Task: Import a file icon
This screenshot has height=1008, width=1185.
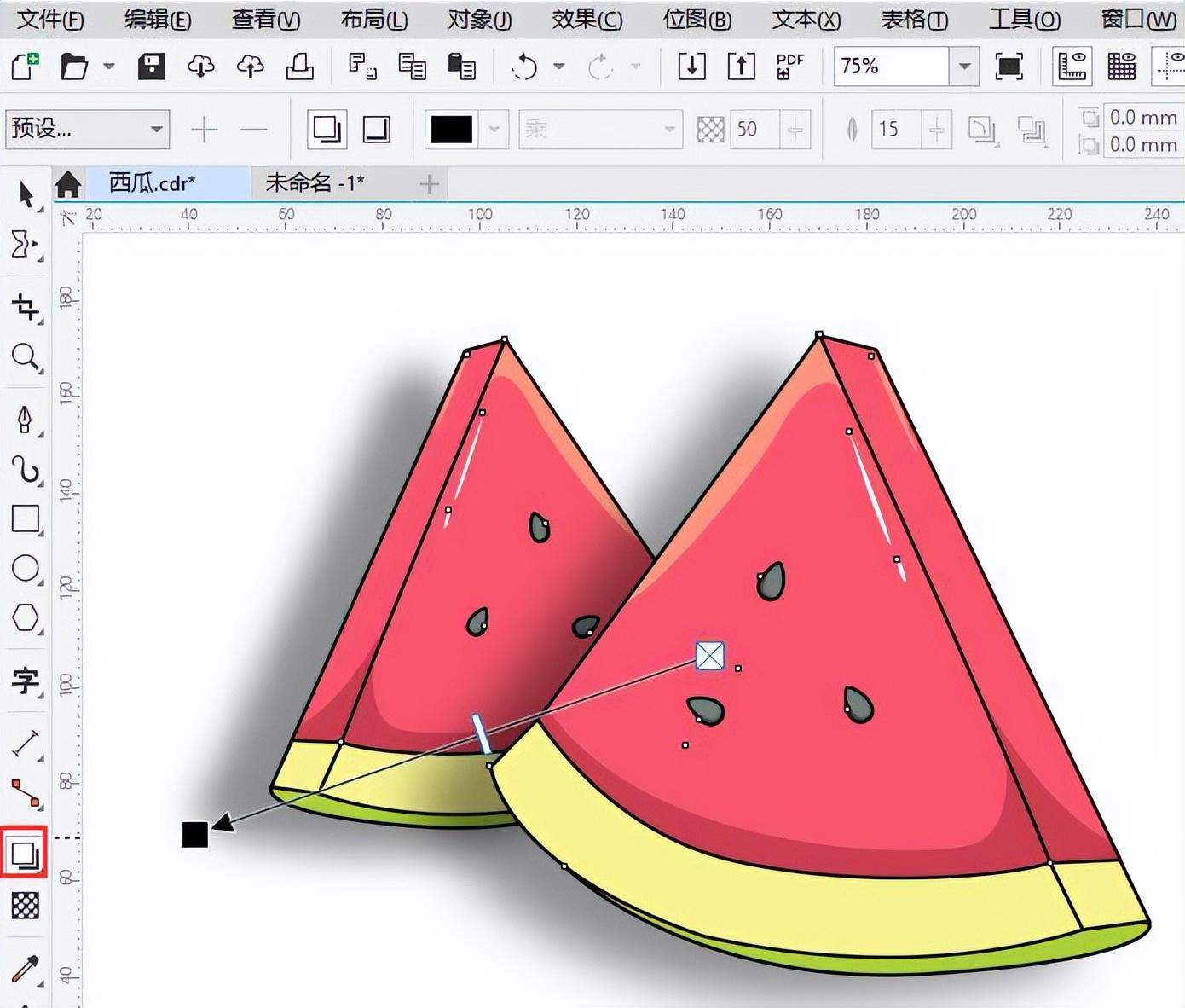Action: (x=691, y=66)
